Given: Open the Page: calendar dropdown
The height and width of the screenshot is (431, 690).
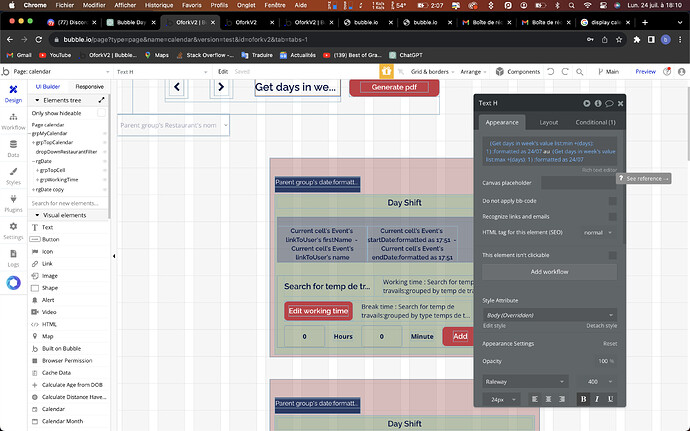Looking at the screenshot, I should (61, 71).
